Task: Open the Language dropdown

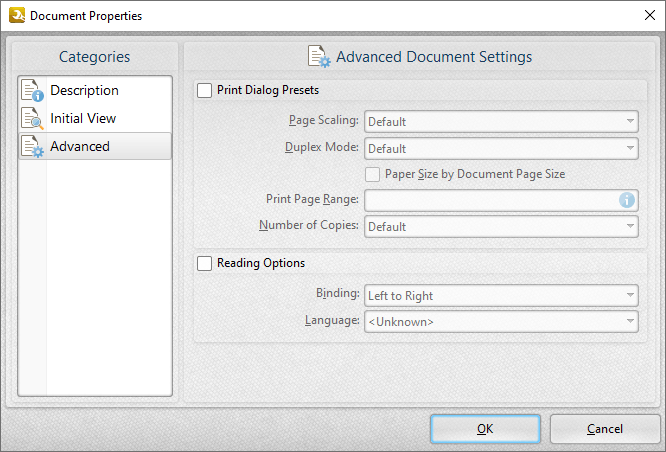Action: point(501,322)
